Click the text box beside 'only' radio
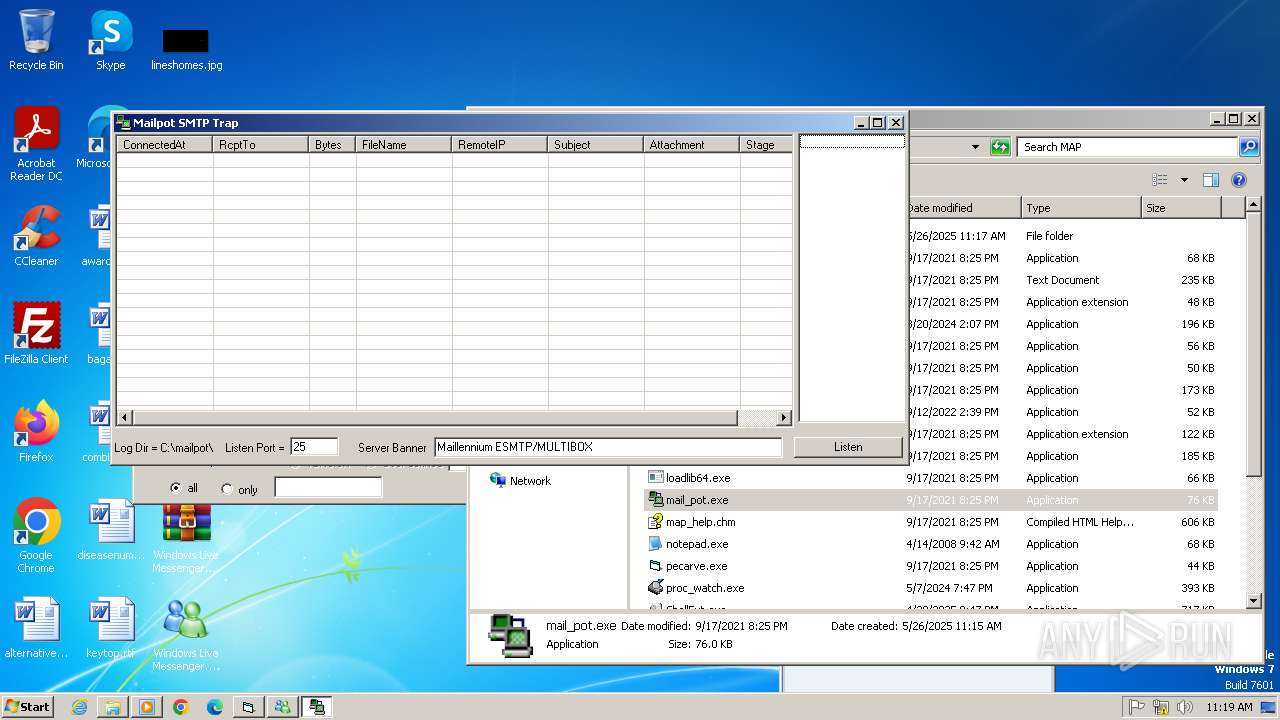This screenshot has width=1280, height=720. point(328,488)
